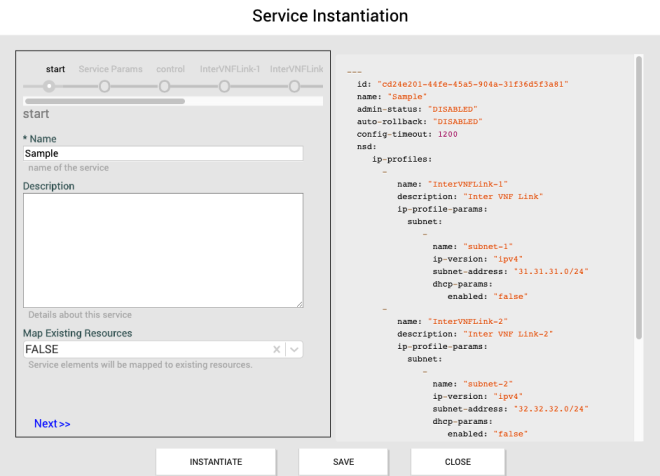660x476 pixels.
Task: Click the Name input field
Action: [163, 153]
